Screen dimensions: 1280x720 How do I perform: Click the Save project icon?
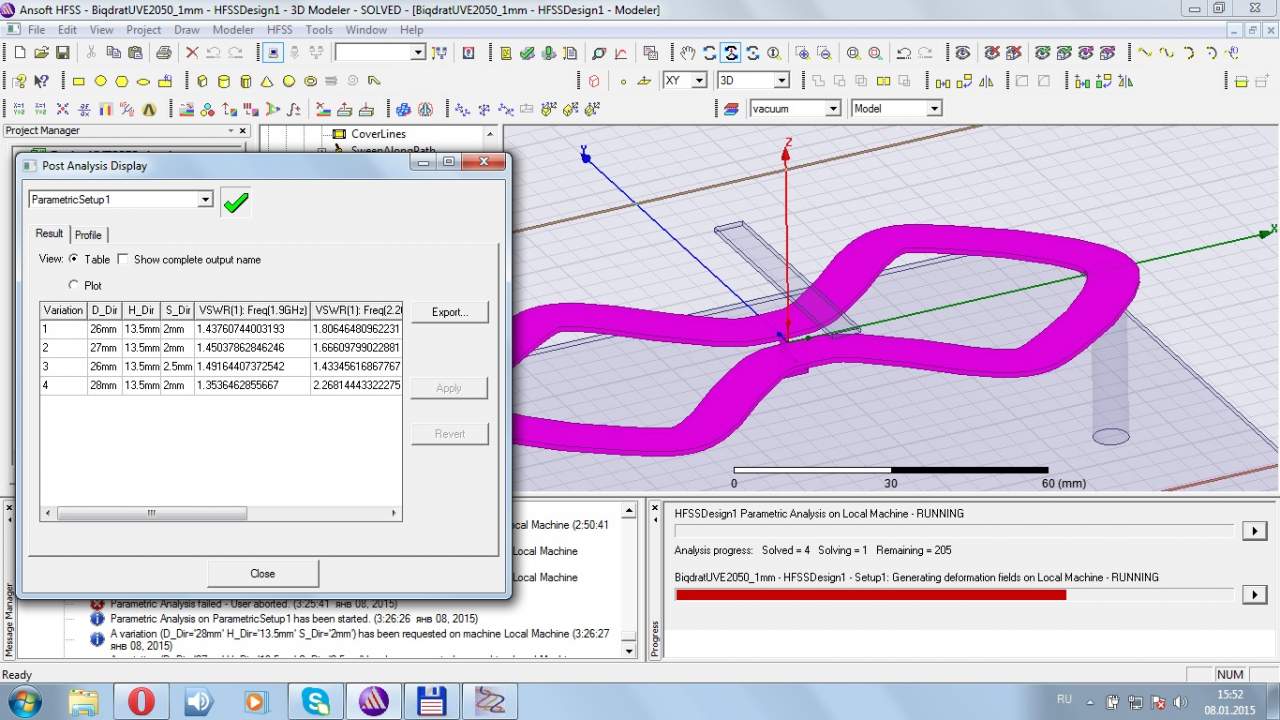click(62, 53)
